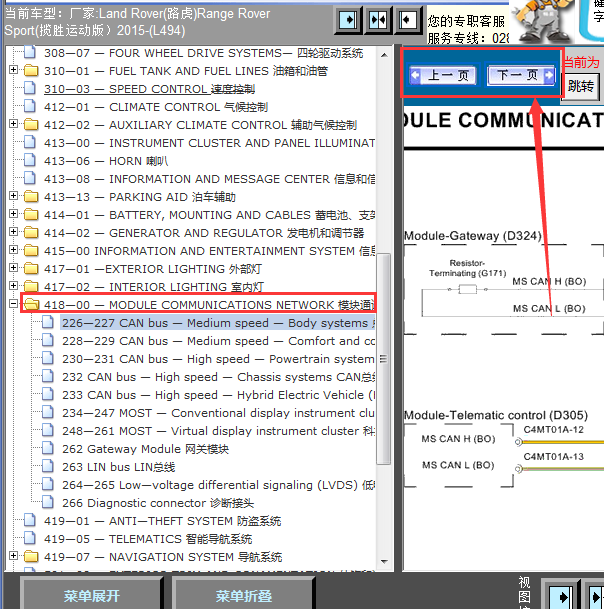Expand the 419-07 Navigation System node
Viewport: 604px width, 609px height.
point(13,556)
